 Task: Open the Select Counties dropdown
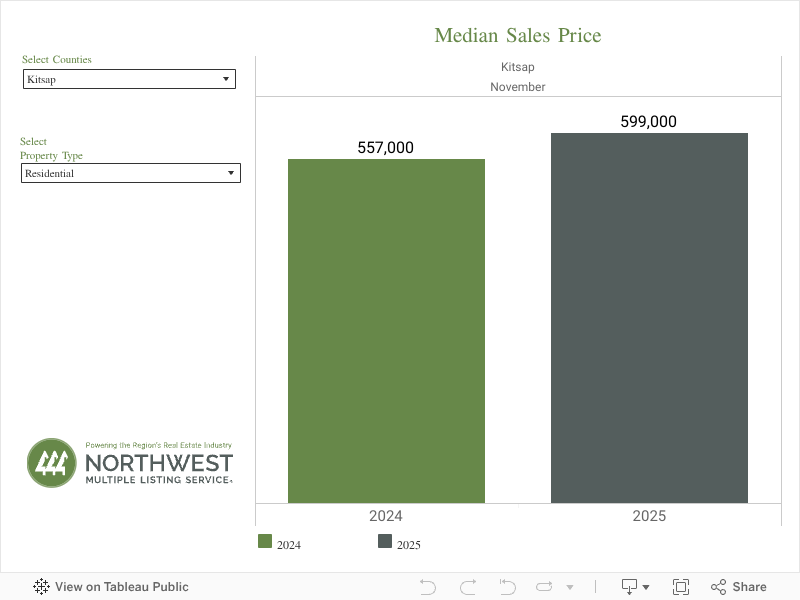[129, 79]
